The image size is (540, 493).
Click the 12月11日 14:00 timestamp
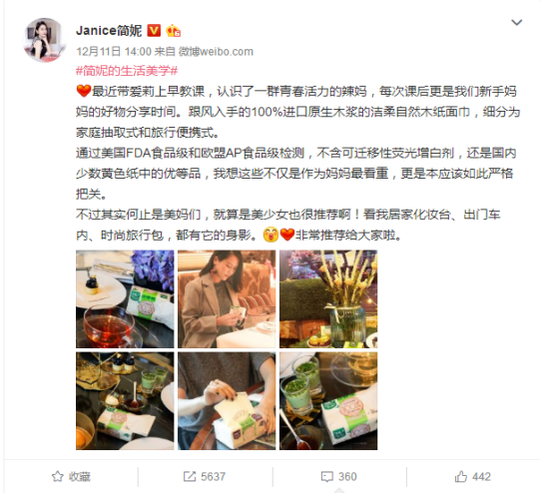pyautogui.click(x=114, y=52)
